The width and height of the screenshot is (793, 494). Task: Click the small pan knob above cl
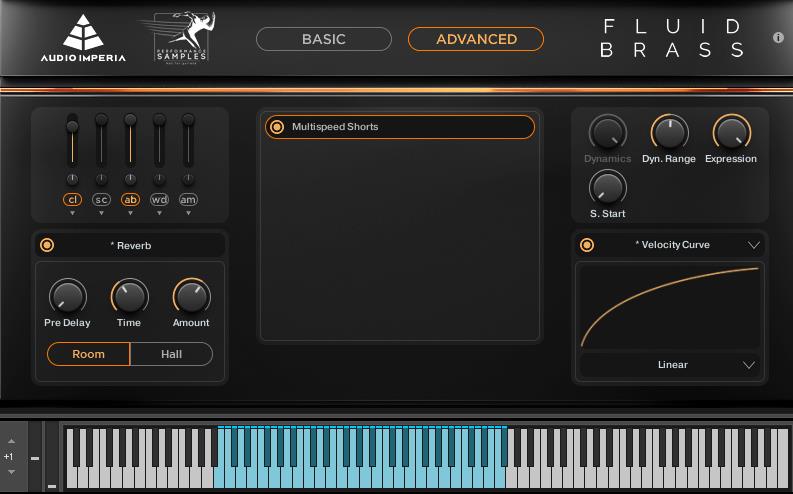(x=72, y=179)
